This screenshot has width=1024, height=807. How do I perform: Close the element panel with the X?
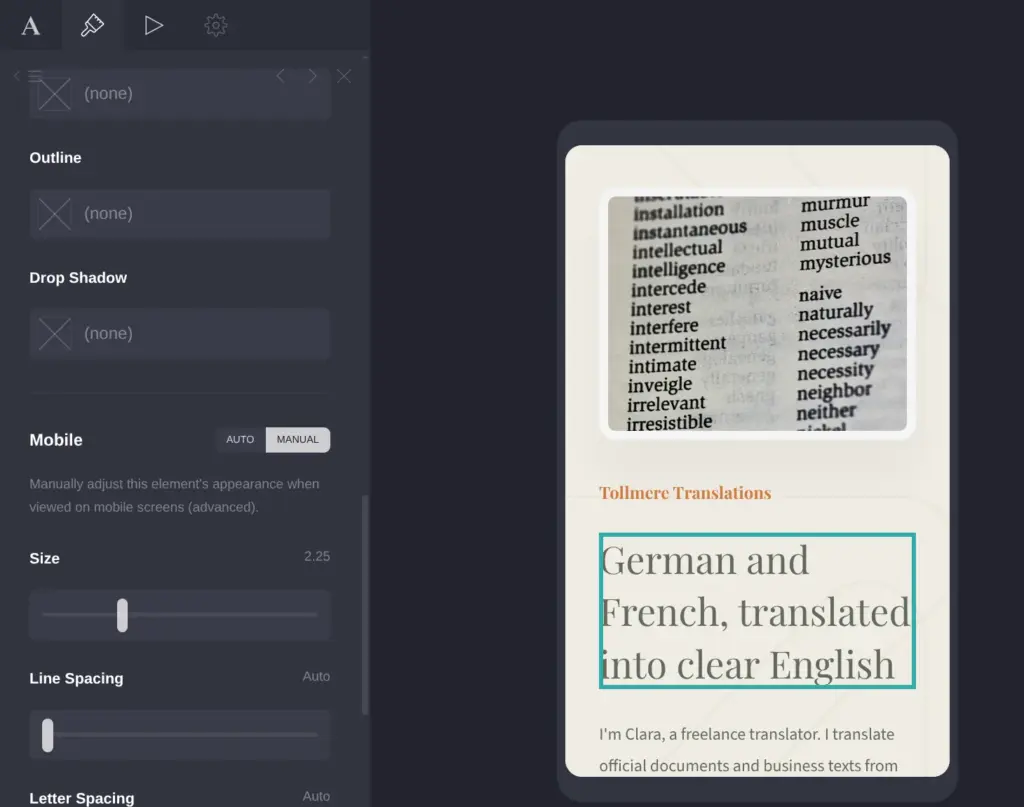pos(344,76)
